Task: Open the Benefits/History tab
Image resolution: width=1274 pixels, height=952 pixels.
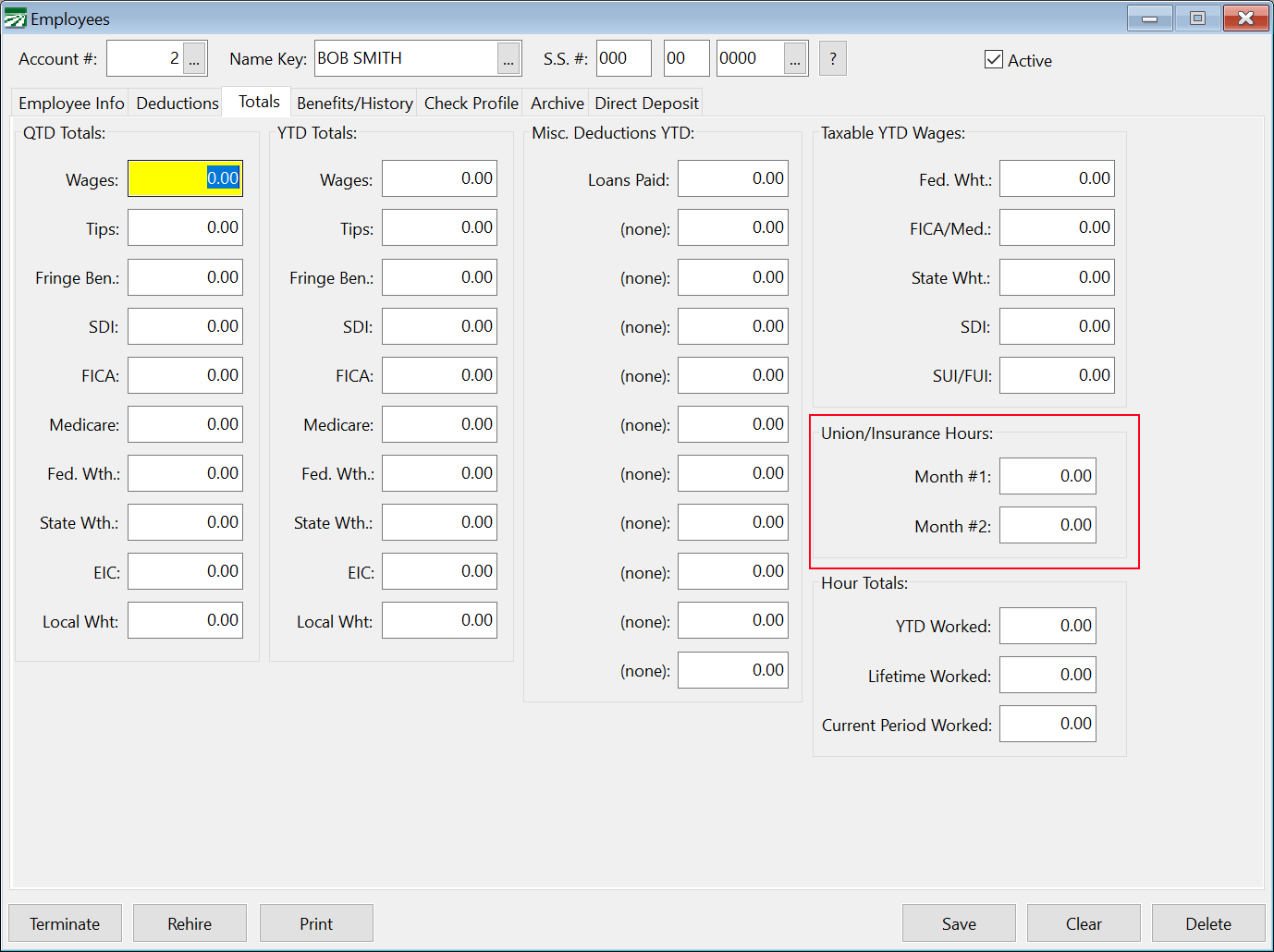Action: [x=355, y=103]
